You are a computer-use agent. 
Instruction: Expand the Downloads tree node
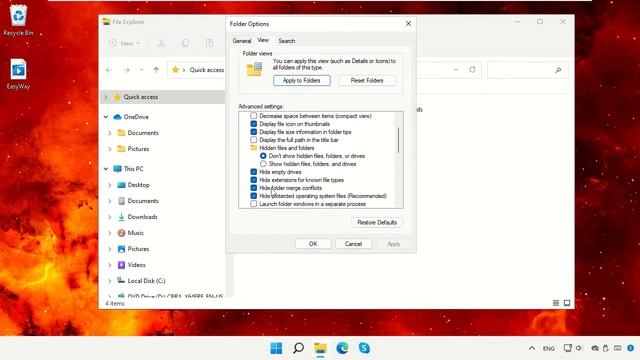click(110, 217)
